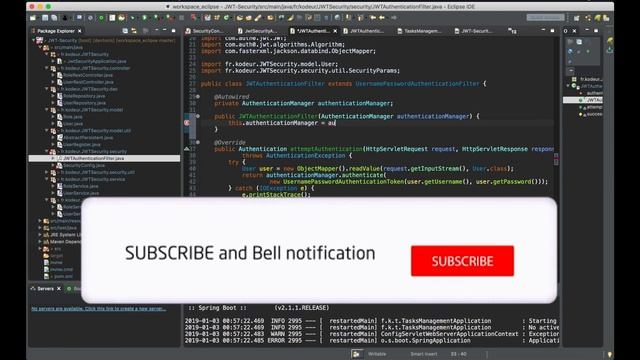Screen dimensions: 640x360
Task: Switch to the SecurityCon... editor tab
Action: click(x=204, y=31)
